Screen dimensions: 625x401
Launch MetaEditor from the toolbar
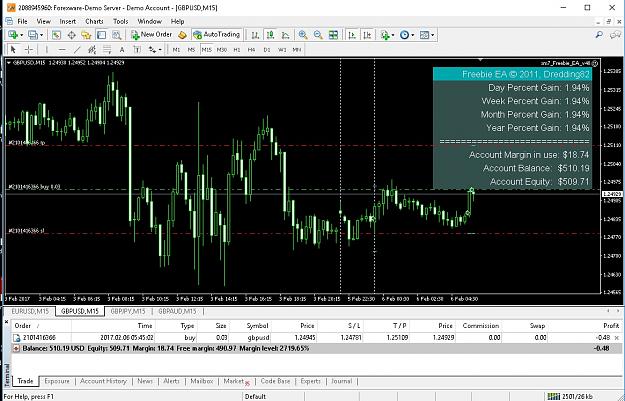click(x=182, y=35)
